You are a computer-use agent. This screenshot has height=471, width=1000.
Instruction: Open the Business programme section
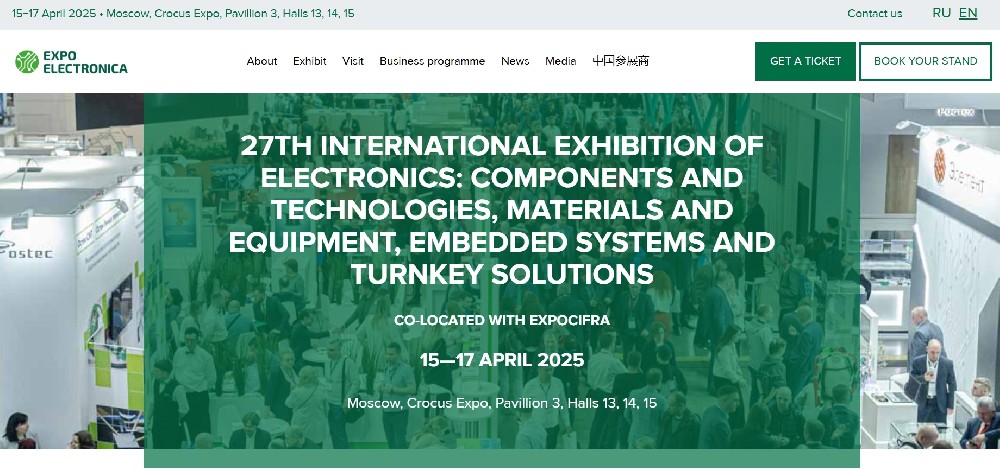[432, 61]
